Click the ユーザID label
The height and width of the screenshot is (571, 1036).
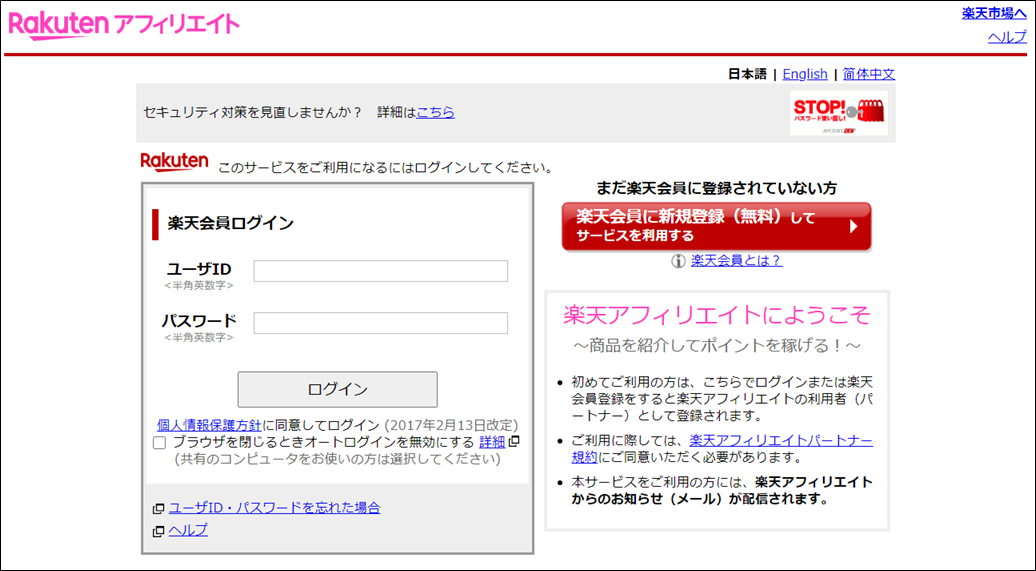[199, 269]
